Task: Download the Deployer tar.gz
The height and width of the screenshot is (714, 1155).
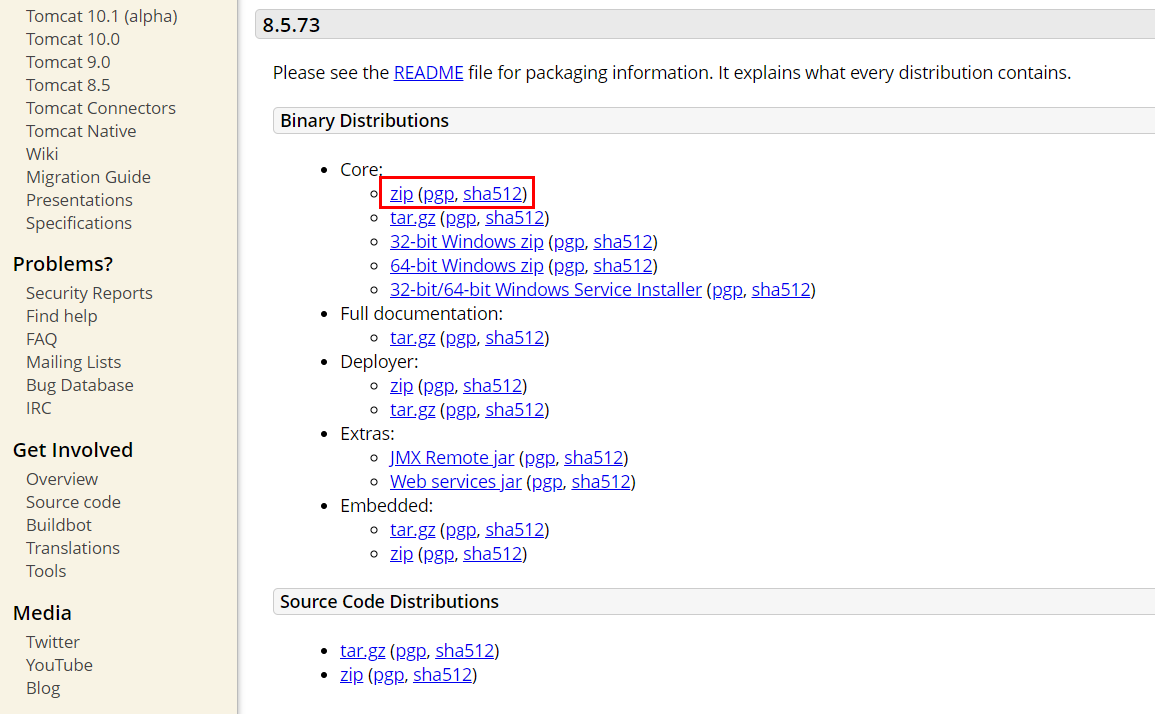Action: tap(412, 409)
